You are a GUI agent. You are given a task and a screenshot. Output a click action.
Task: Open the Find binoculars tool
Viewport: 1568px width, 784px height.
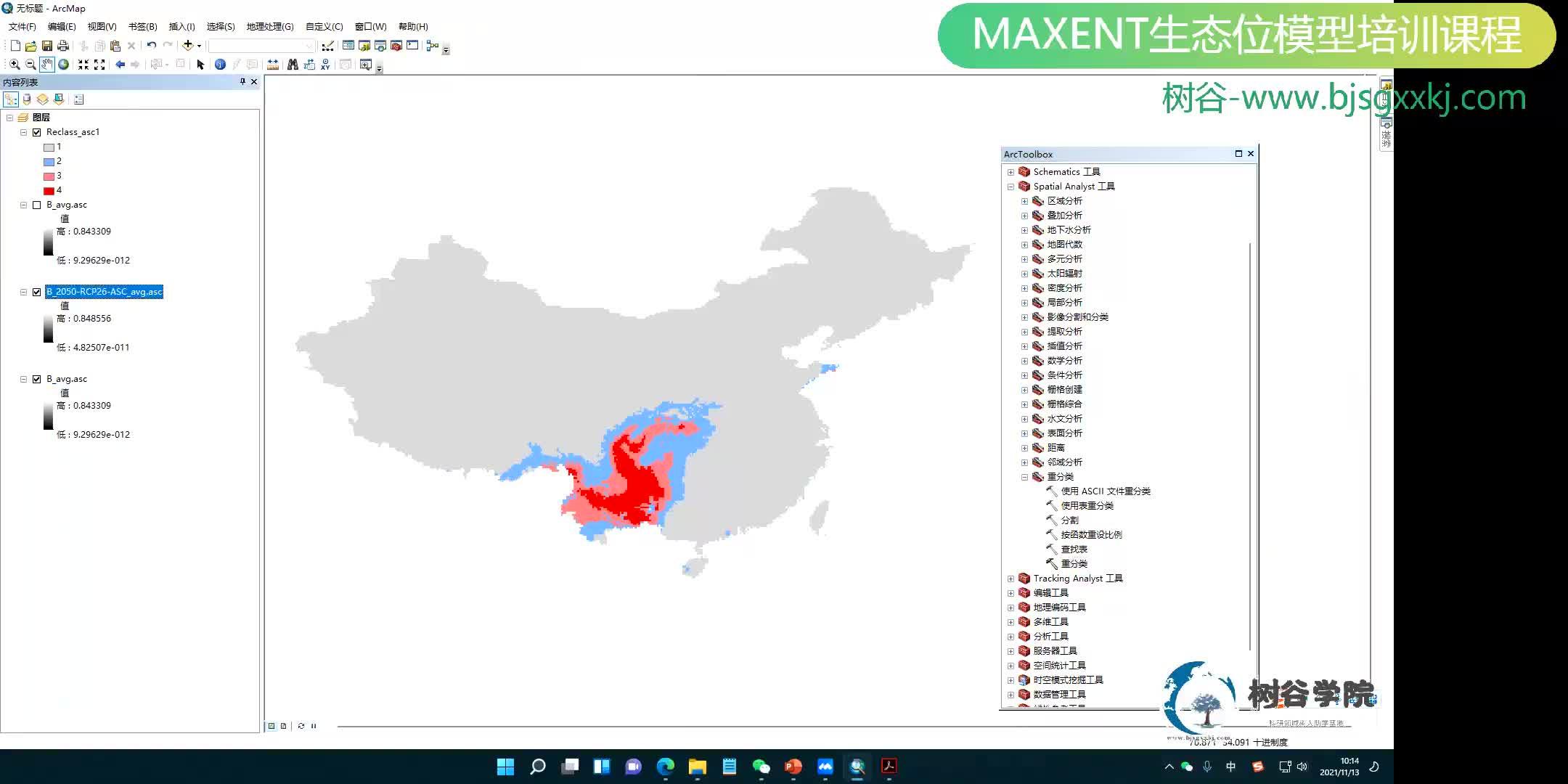tap(293, 65)
